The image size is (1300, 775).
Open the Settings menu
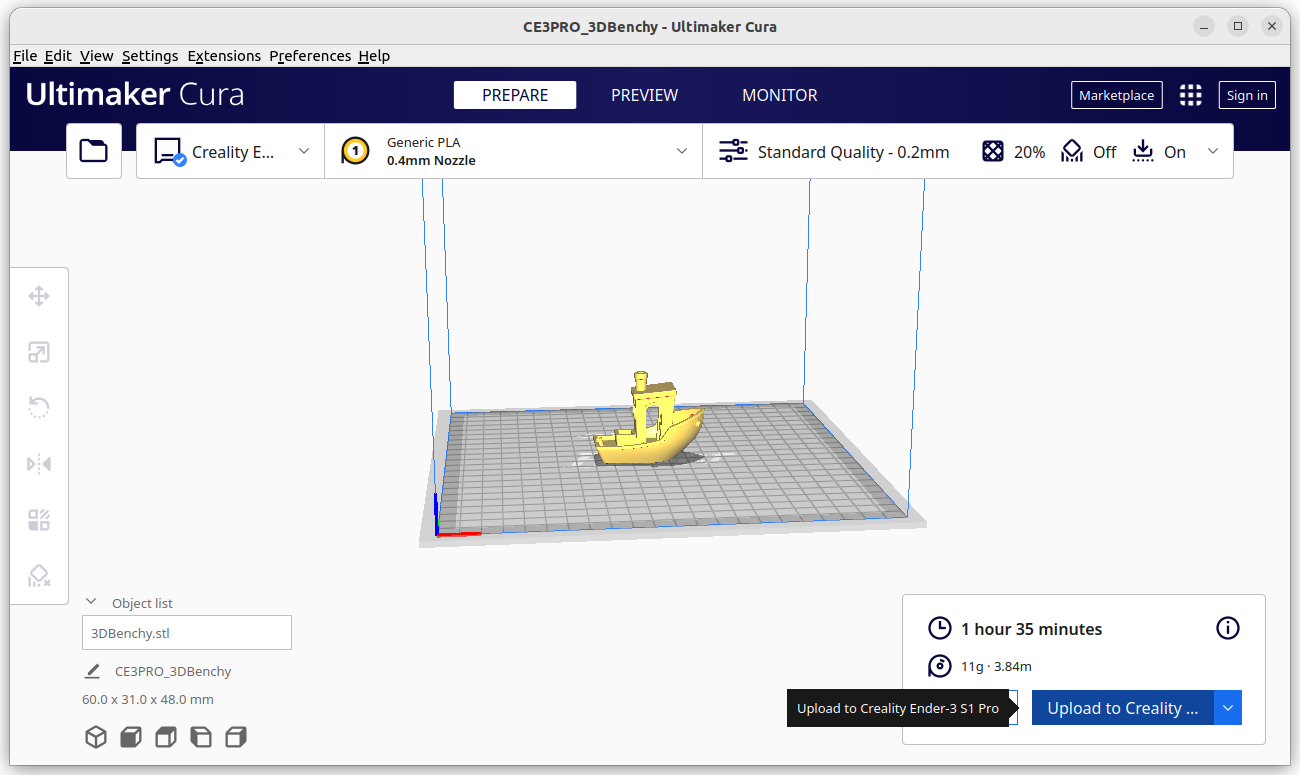click(x=150, y=56)
